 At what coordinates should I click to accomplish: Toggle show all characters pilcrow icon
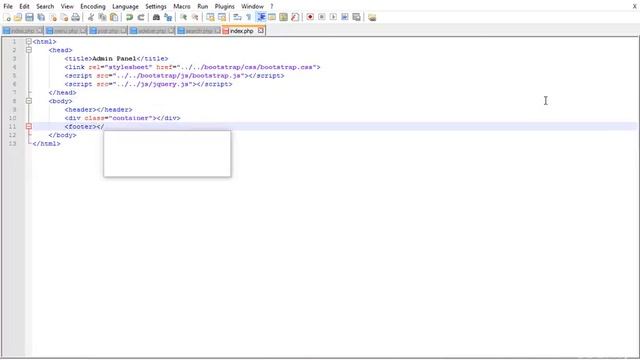coord(249,17)
